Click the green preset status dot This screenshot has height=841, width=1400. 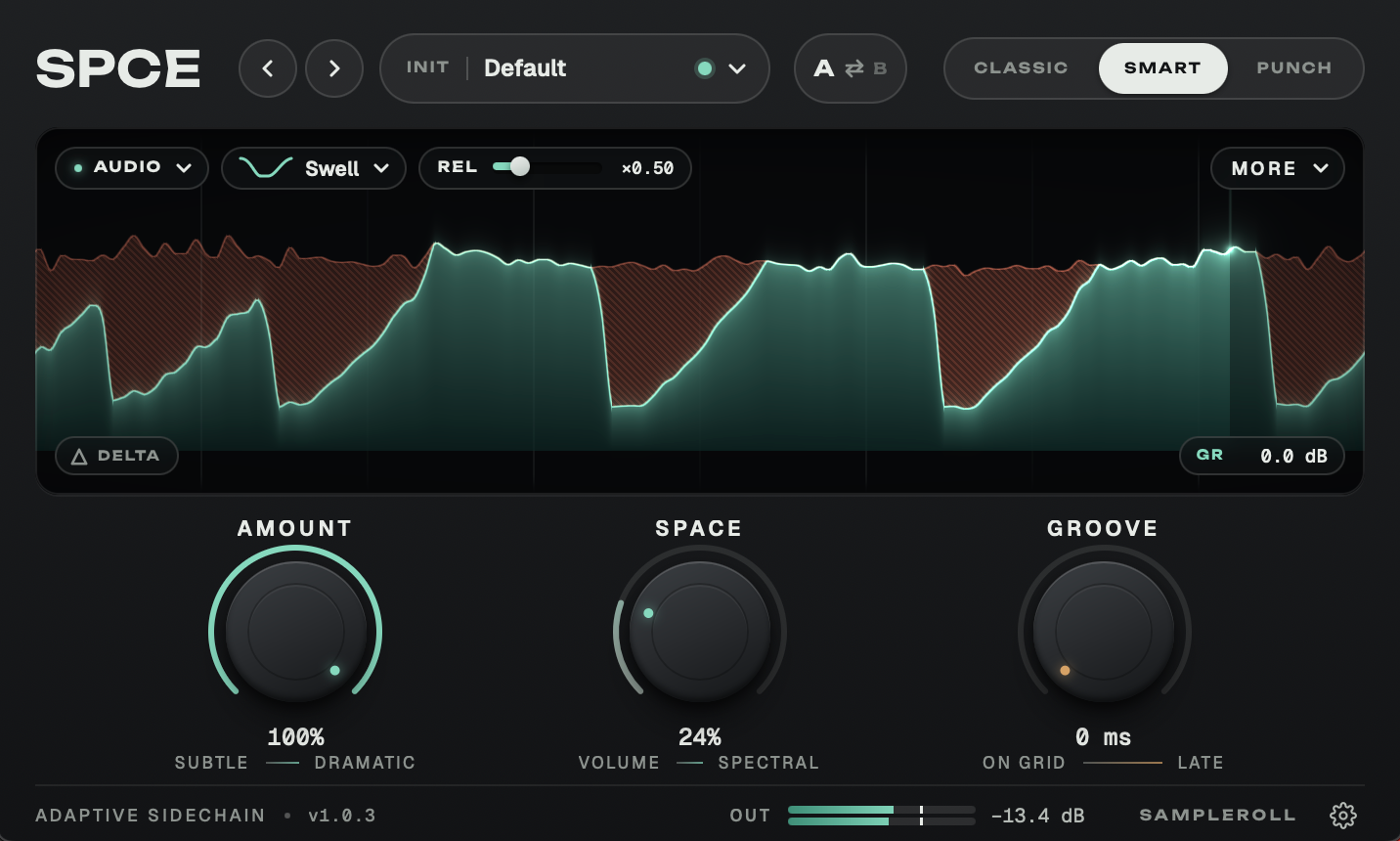coord(704,68)
